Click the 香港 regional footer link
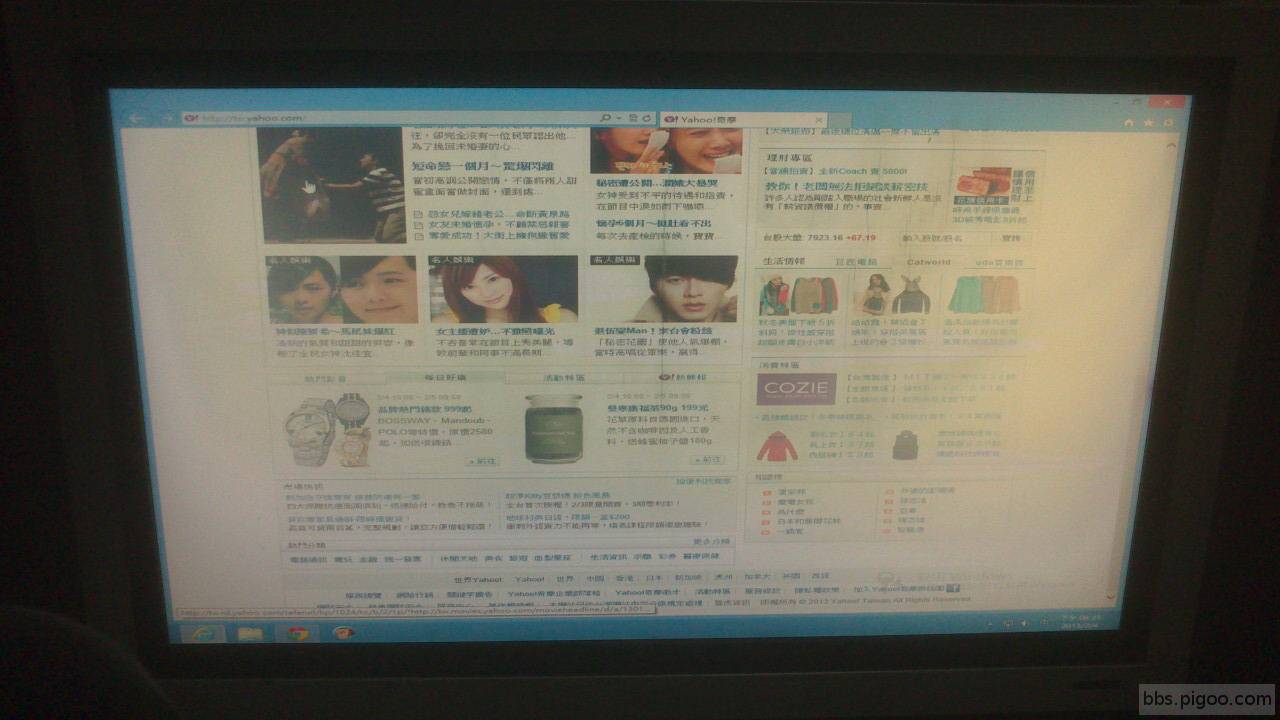The image size is (1280, 720). (x=624, y=578)
